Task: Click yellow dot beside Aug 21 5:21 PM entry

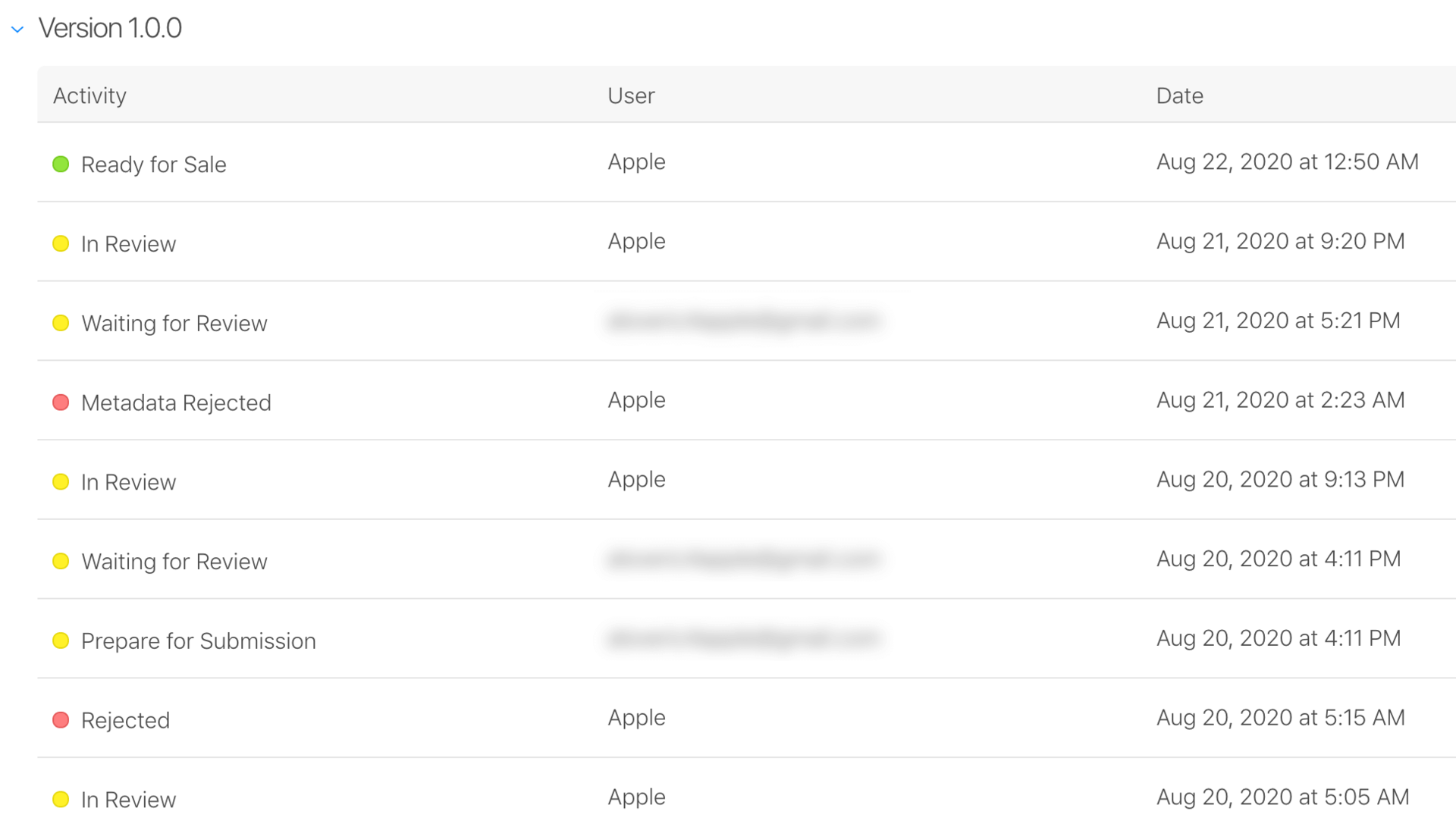Action: (61, 323)
